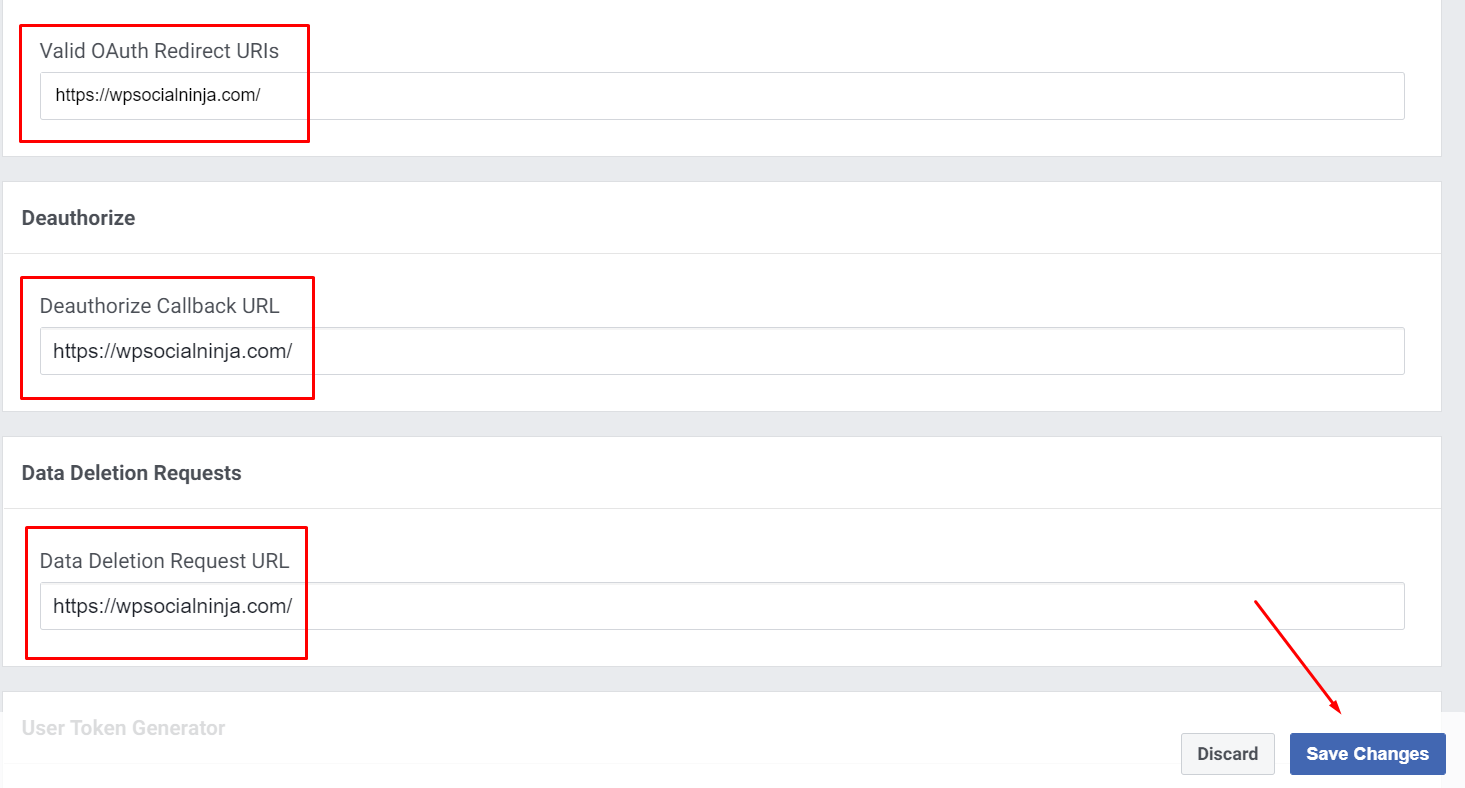Focus the Deauthorize Callback URL input field

(722, 351)
